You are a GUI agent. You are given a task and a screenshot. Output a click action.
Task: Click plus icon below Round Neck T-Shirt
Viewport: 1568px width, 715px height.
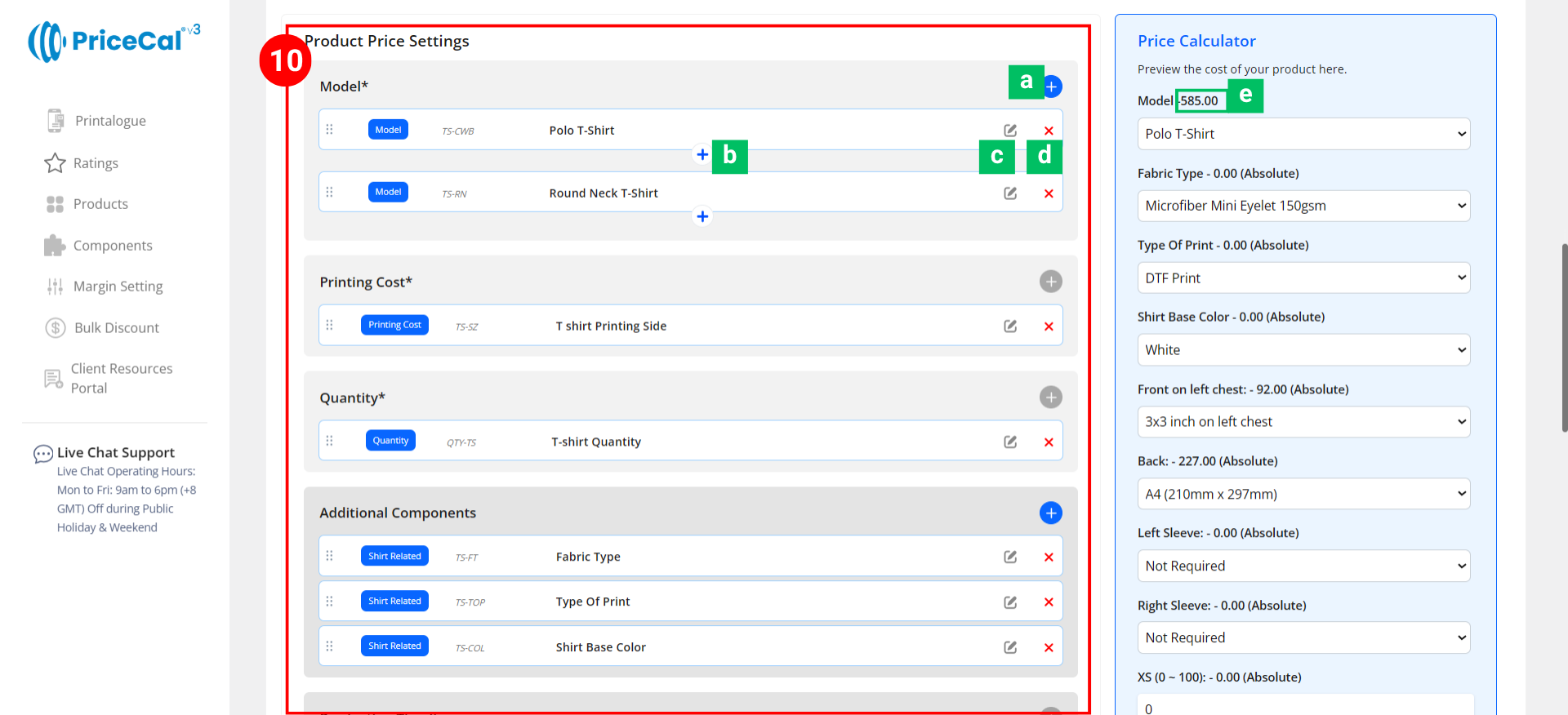click(x=702, y=216)
